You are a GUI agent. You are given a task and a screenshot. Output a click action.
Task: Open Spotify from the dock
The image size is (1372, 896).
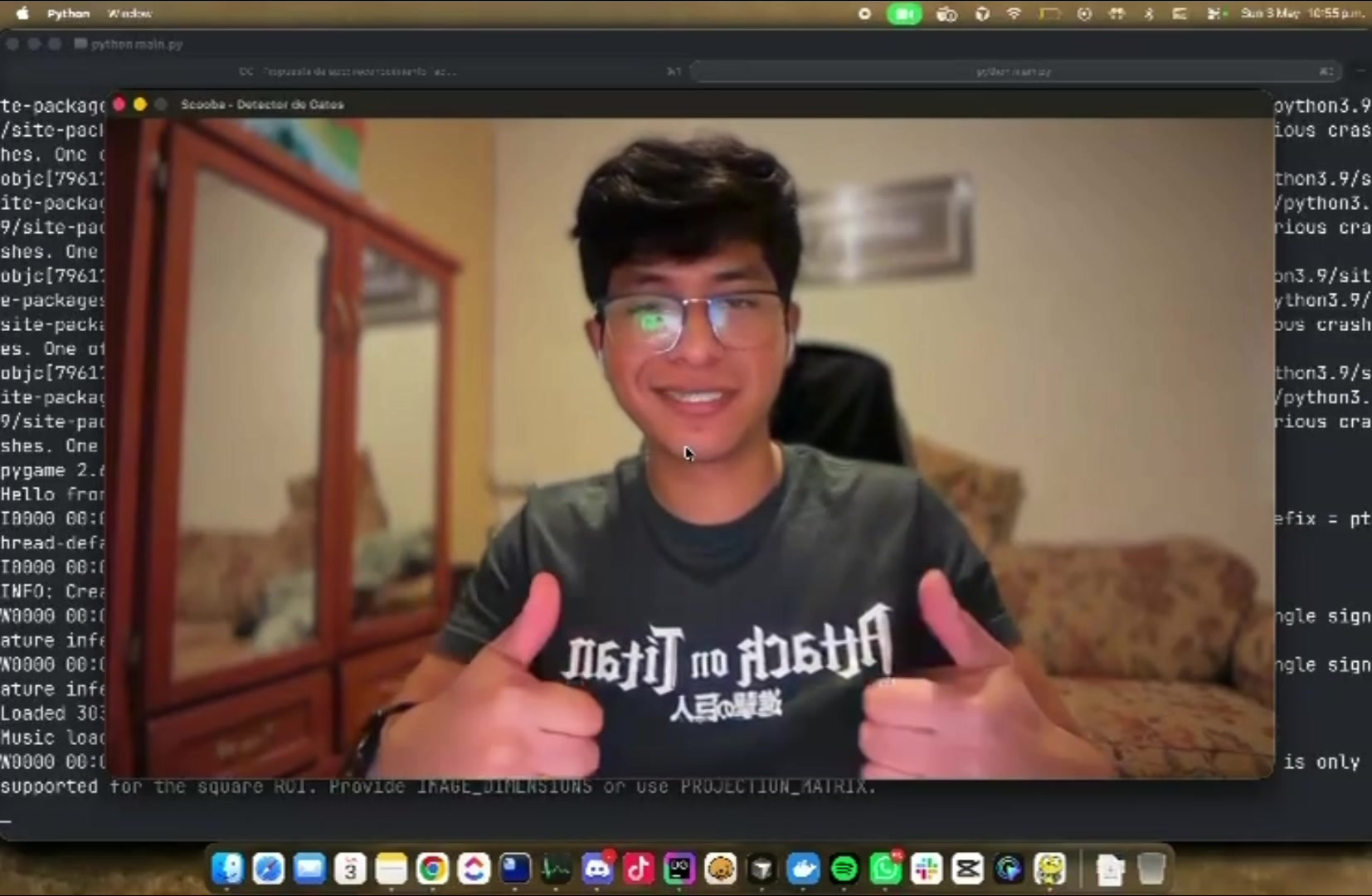pos(844,869)
